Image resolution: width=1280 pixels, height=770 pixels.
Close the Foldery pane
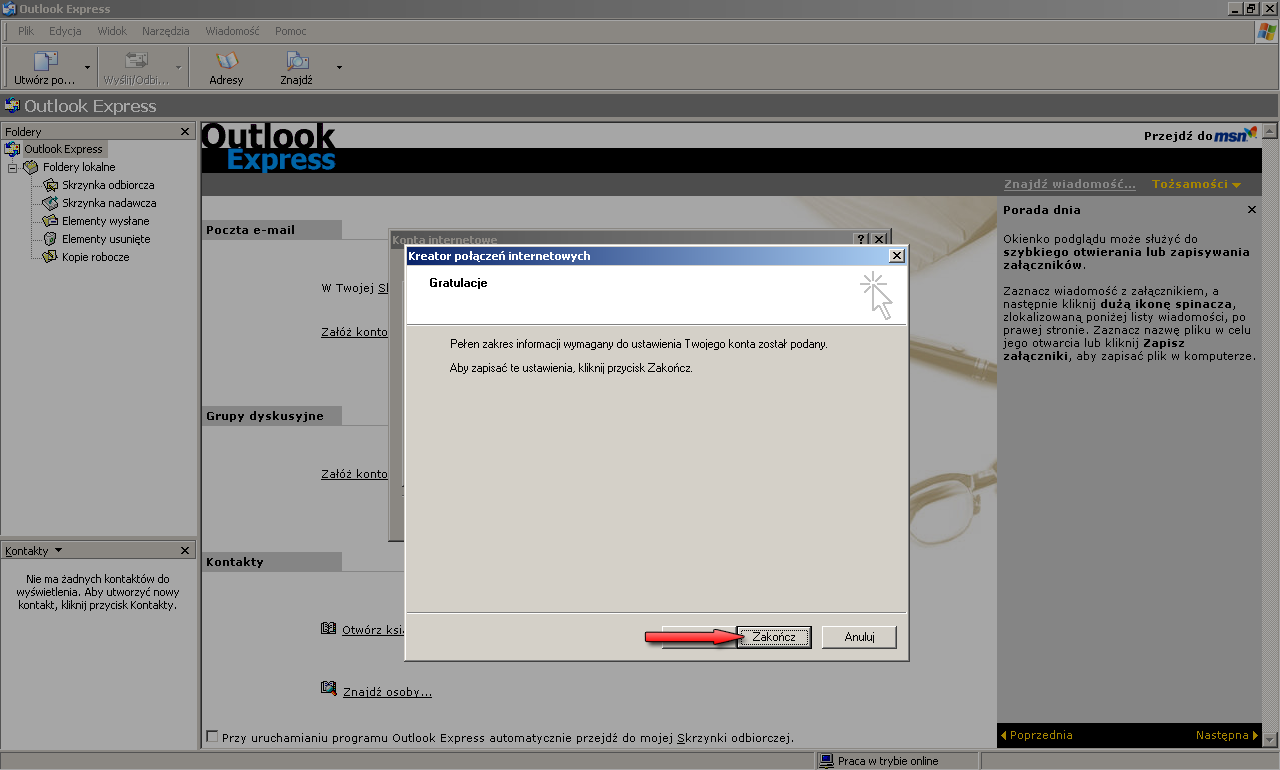(185, 131)
